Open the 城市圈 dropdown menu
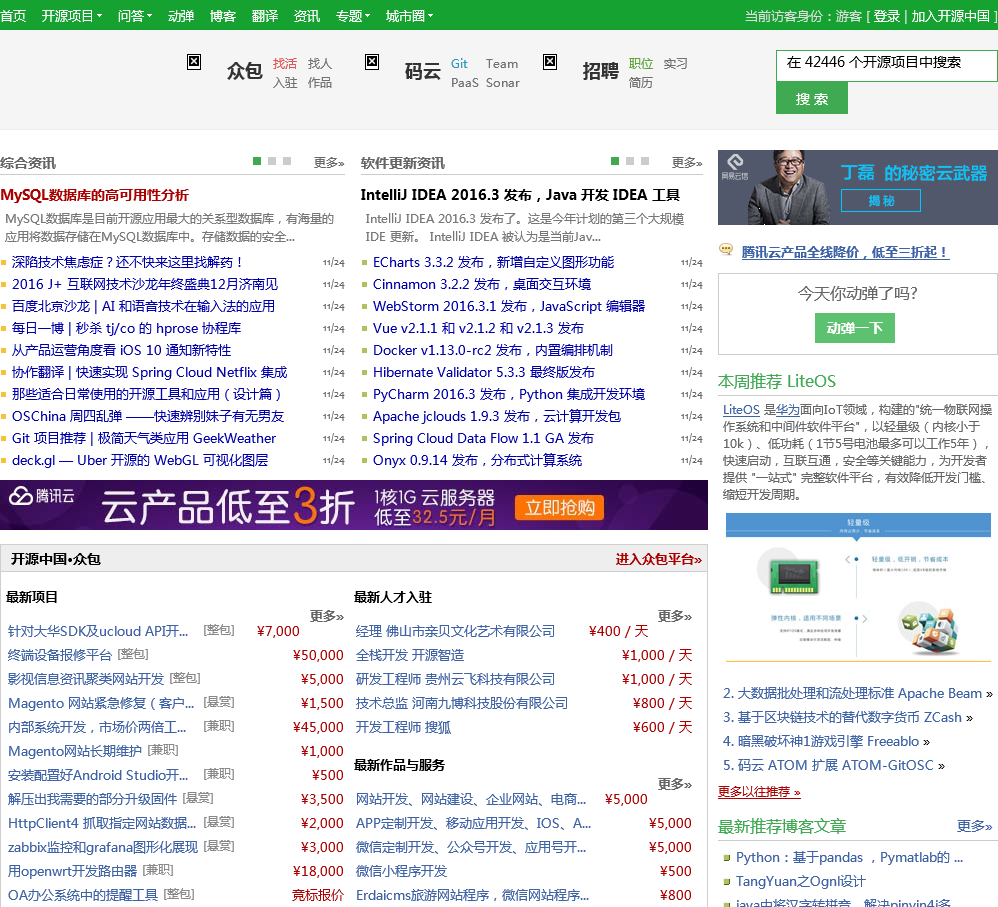The image size is (998, 907). 409,16
